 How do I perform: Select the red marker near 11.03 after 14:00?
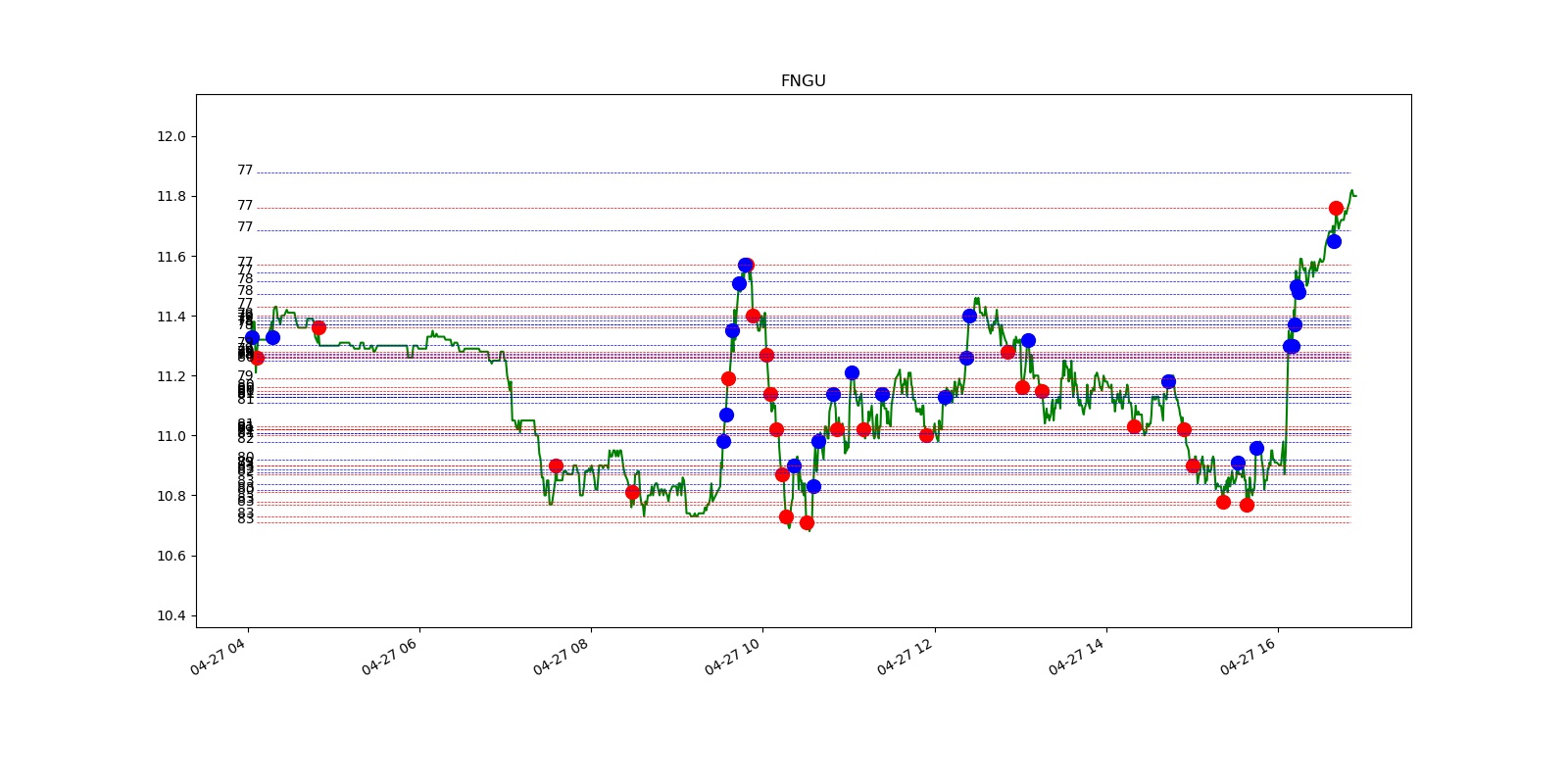coord(1134,426)
